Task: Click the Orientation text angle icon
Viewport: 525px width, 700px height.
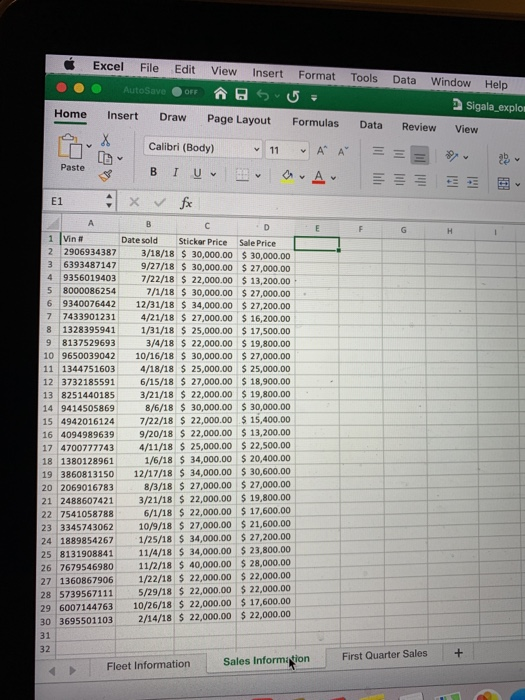Action: click(452, 156)
